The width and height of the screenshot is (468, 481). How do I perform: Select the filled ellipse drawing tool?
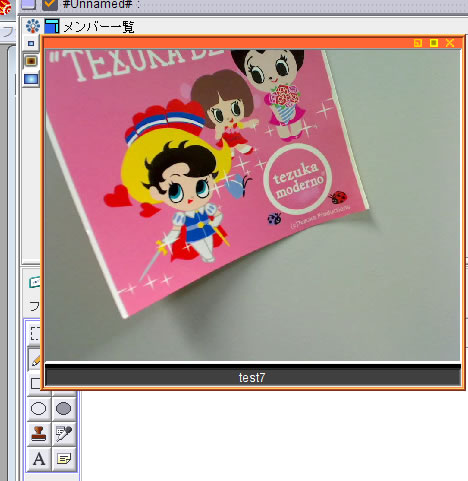(x=64, y=408)
